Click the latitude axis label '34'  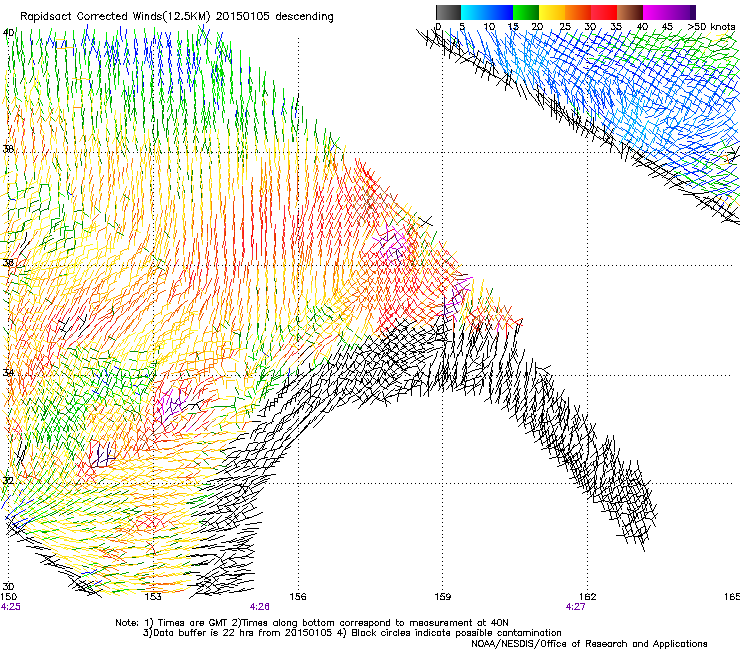point(8,372)
